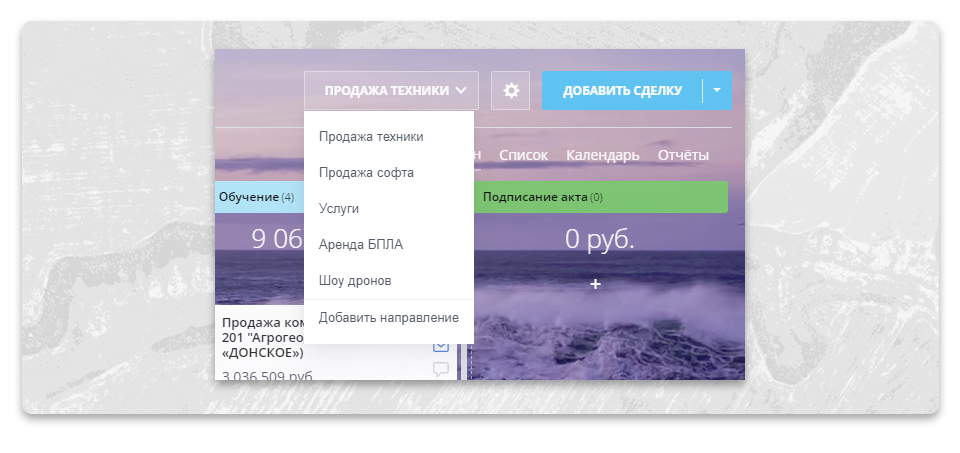Collapse the Продажа техники dropdown button
This screenshot has width=960, height=453.
[391, 91]
